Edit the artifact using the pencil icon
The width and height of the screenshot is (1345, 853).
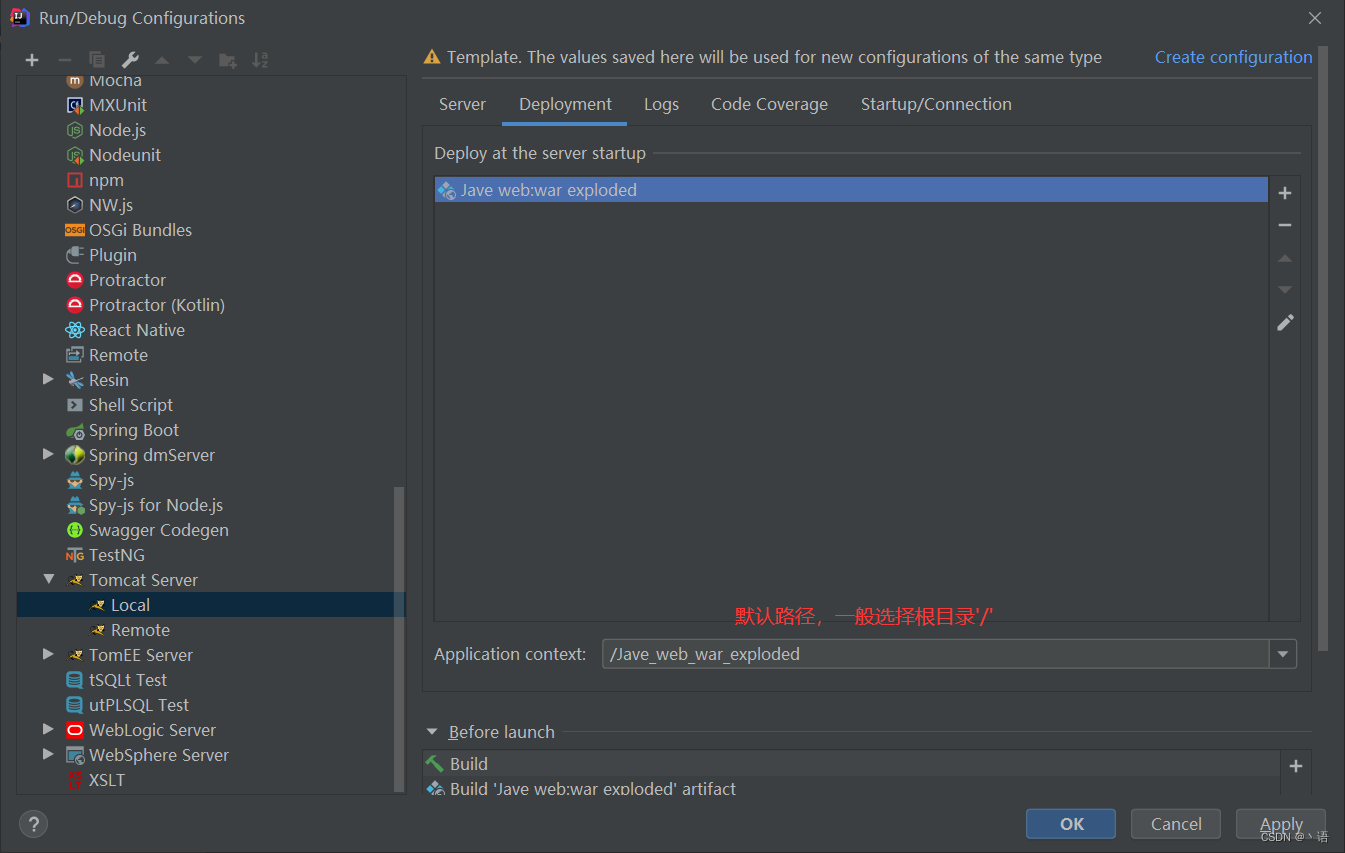pyautogui.click(x=1284, y=322)
